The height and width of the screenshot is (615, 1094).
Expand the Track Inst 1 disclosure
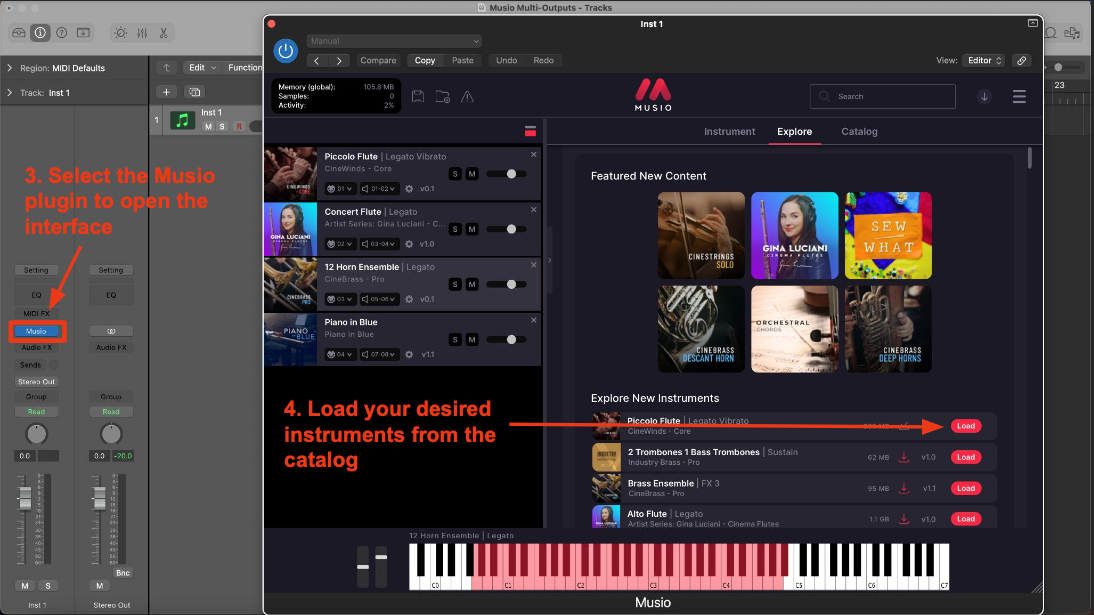(10, 92)
